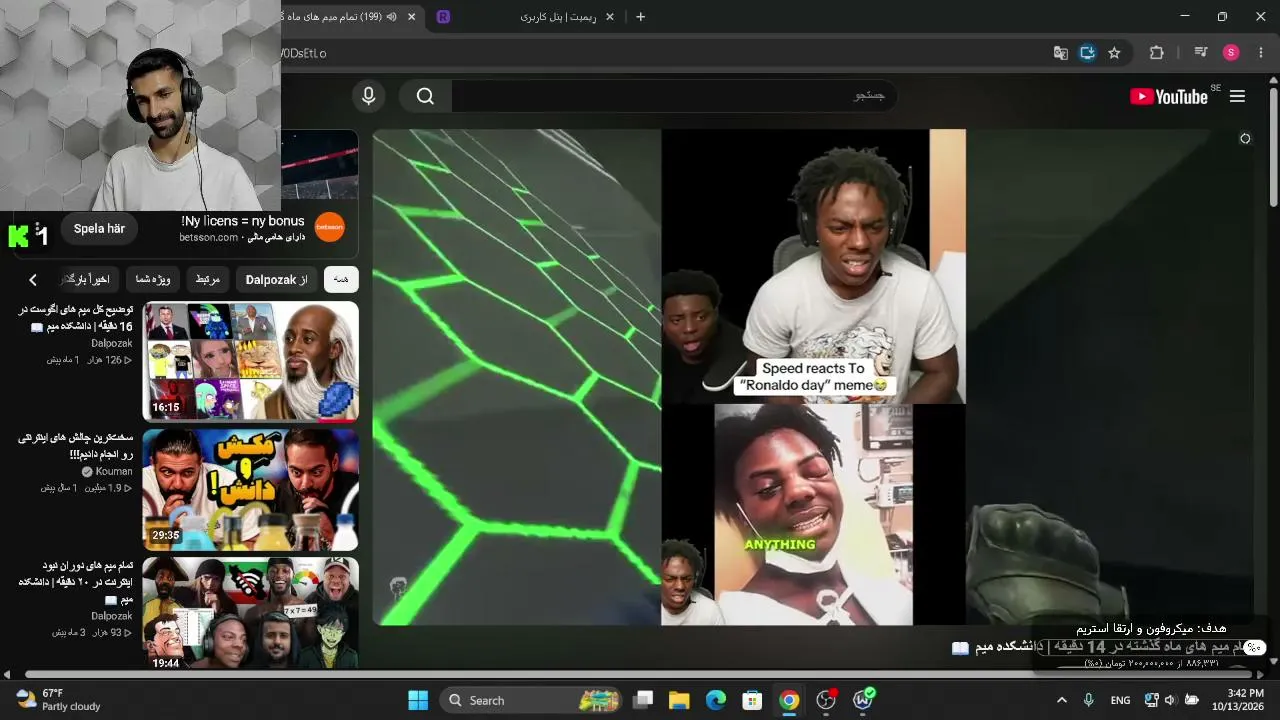Open File Explorer from the taskbar

coord(679,700)
